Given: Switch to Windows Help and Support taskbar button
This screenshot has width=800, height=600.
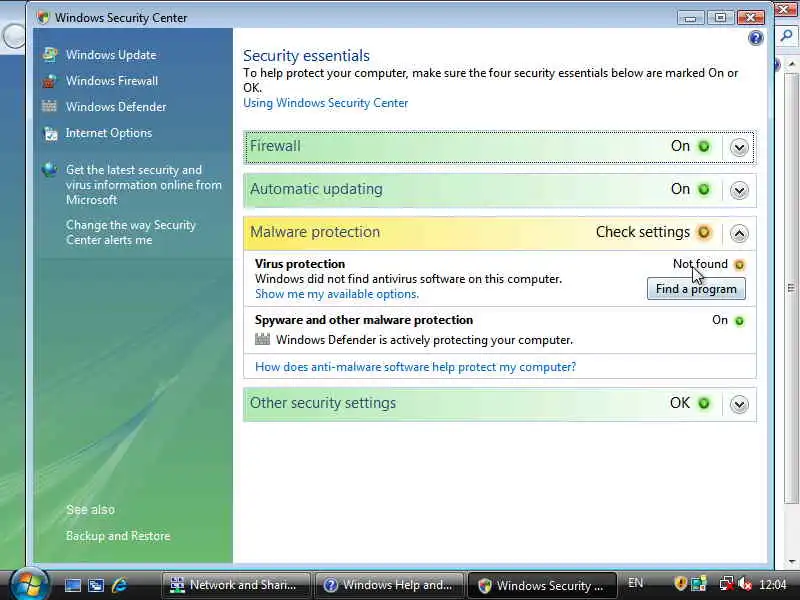Looking at the screenshot, I should tap(389, 585).
